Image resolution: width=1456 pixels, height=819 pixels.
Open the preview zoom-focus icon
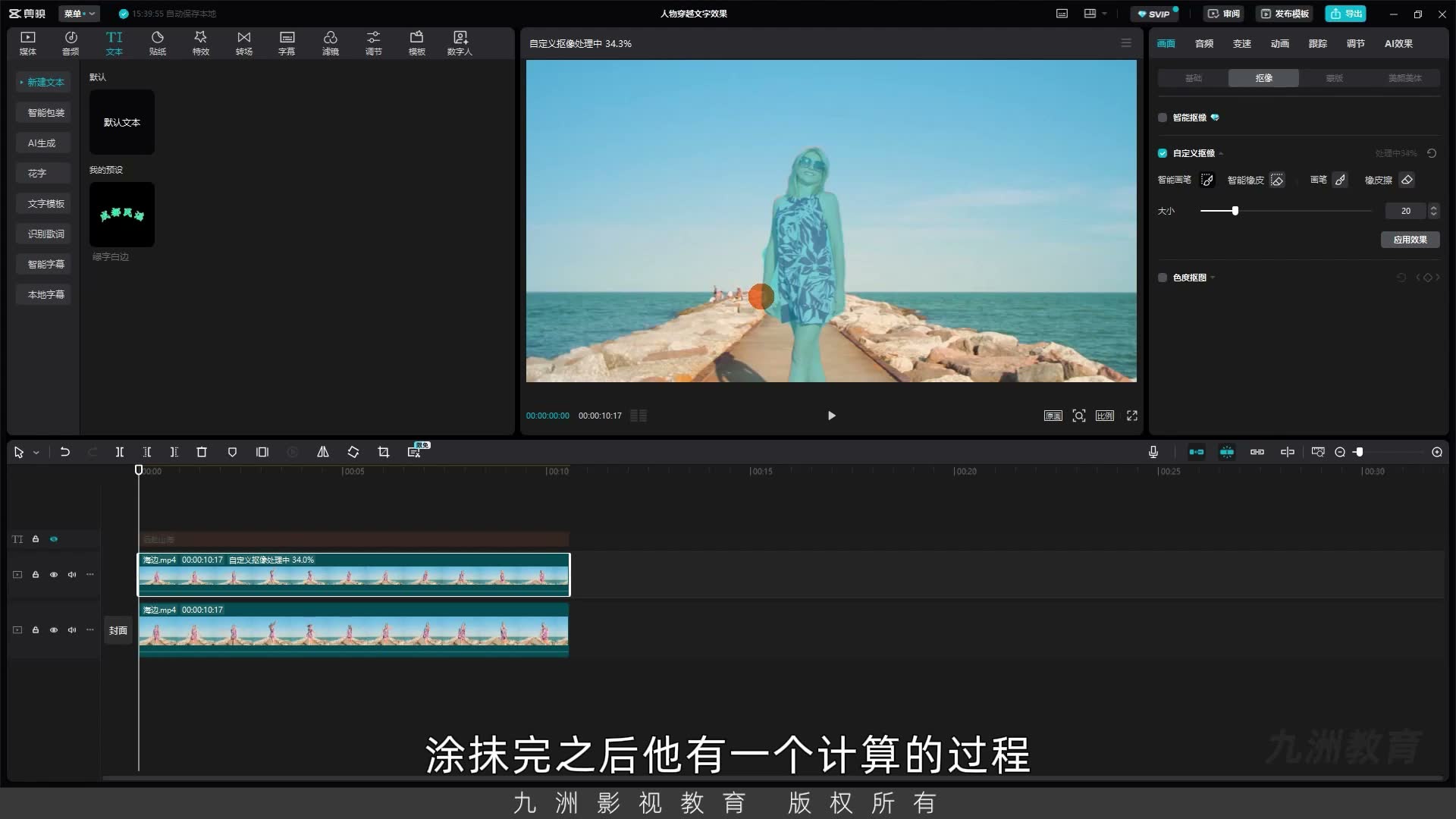[1079, 416]
